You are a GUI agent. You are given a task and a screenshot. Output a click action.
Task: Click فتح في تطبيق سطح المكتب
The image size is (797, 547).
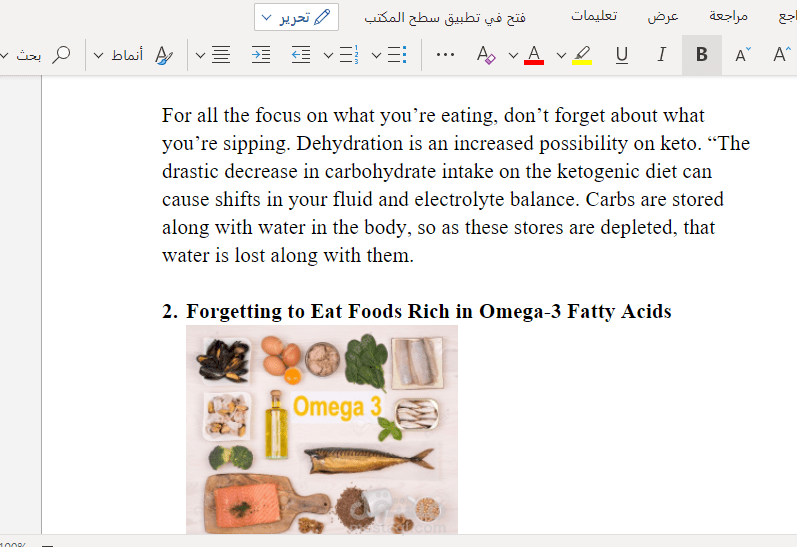pos(445,17)
